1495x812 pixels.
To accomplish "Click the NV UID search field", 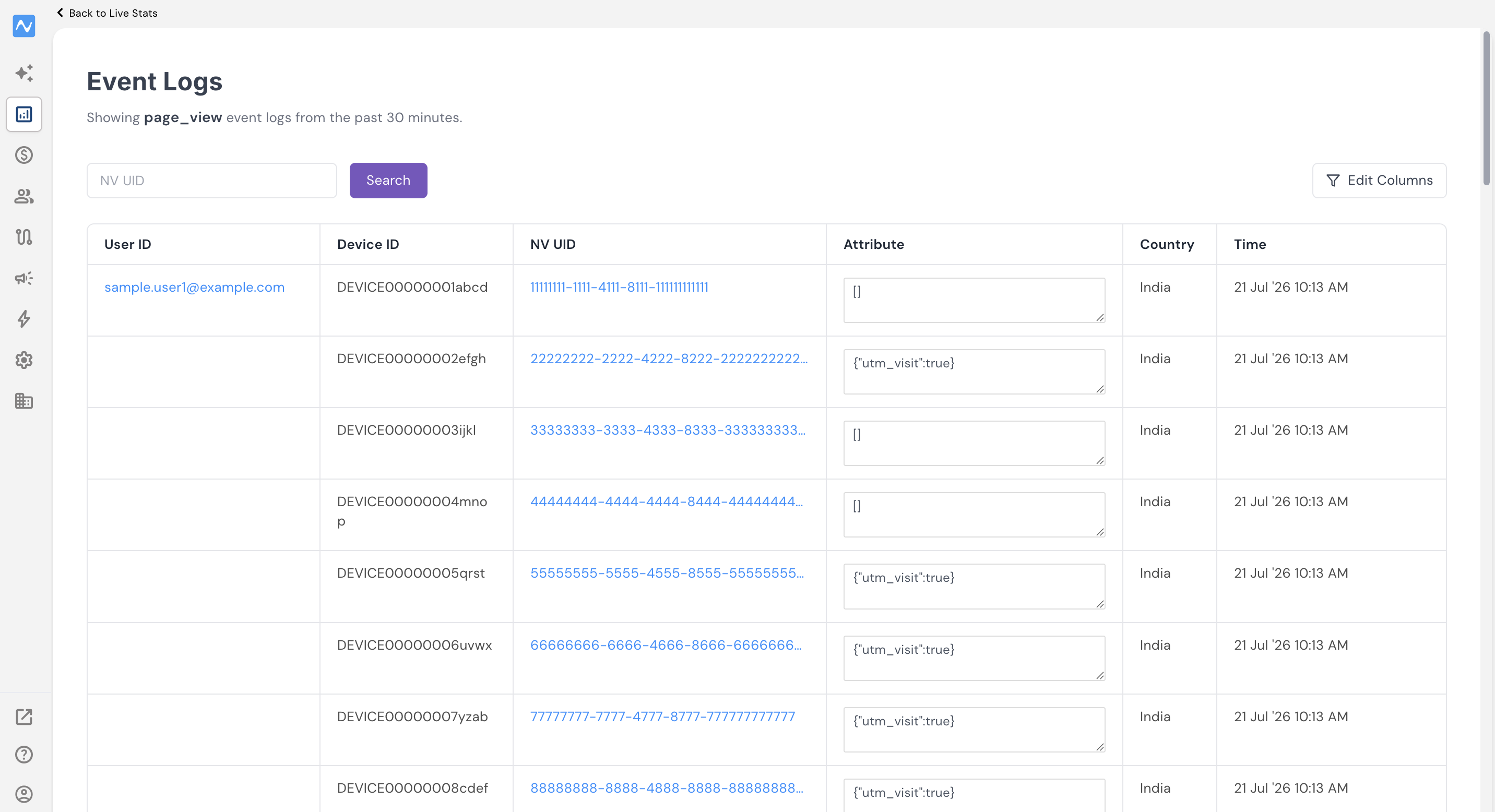I will (212, 181).
